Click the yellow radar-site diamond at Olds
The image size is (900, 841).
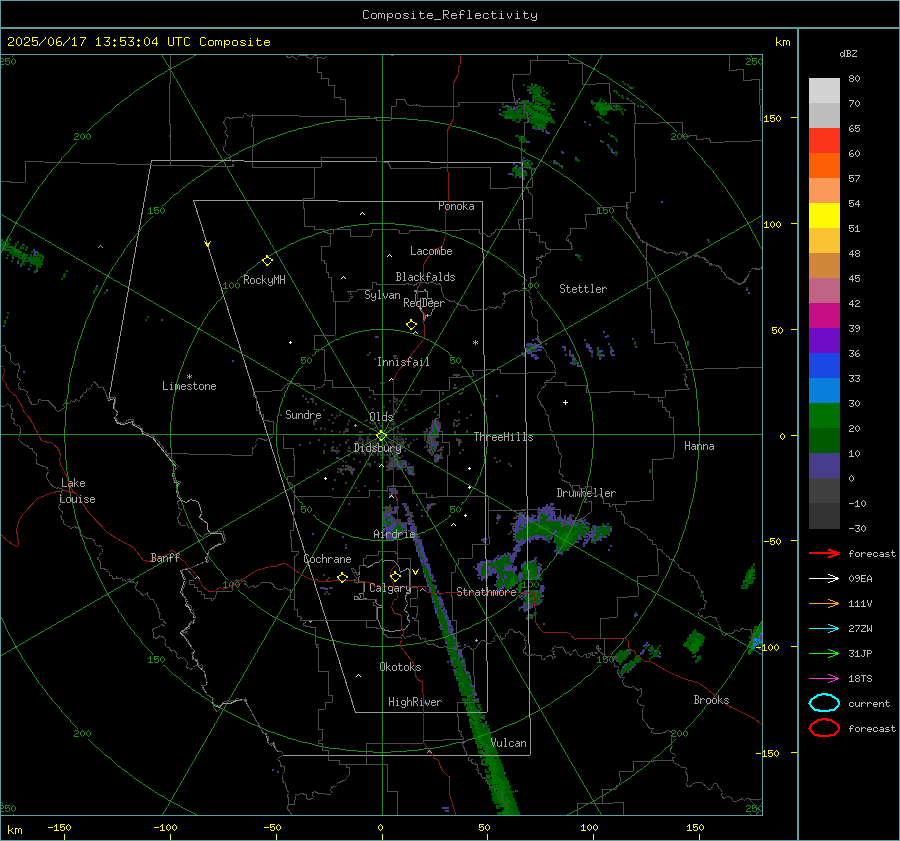(381, 436)
